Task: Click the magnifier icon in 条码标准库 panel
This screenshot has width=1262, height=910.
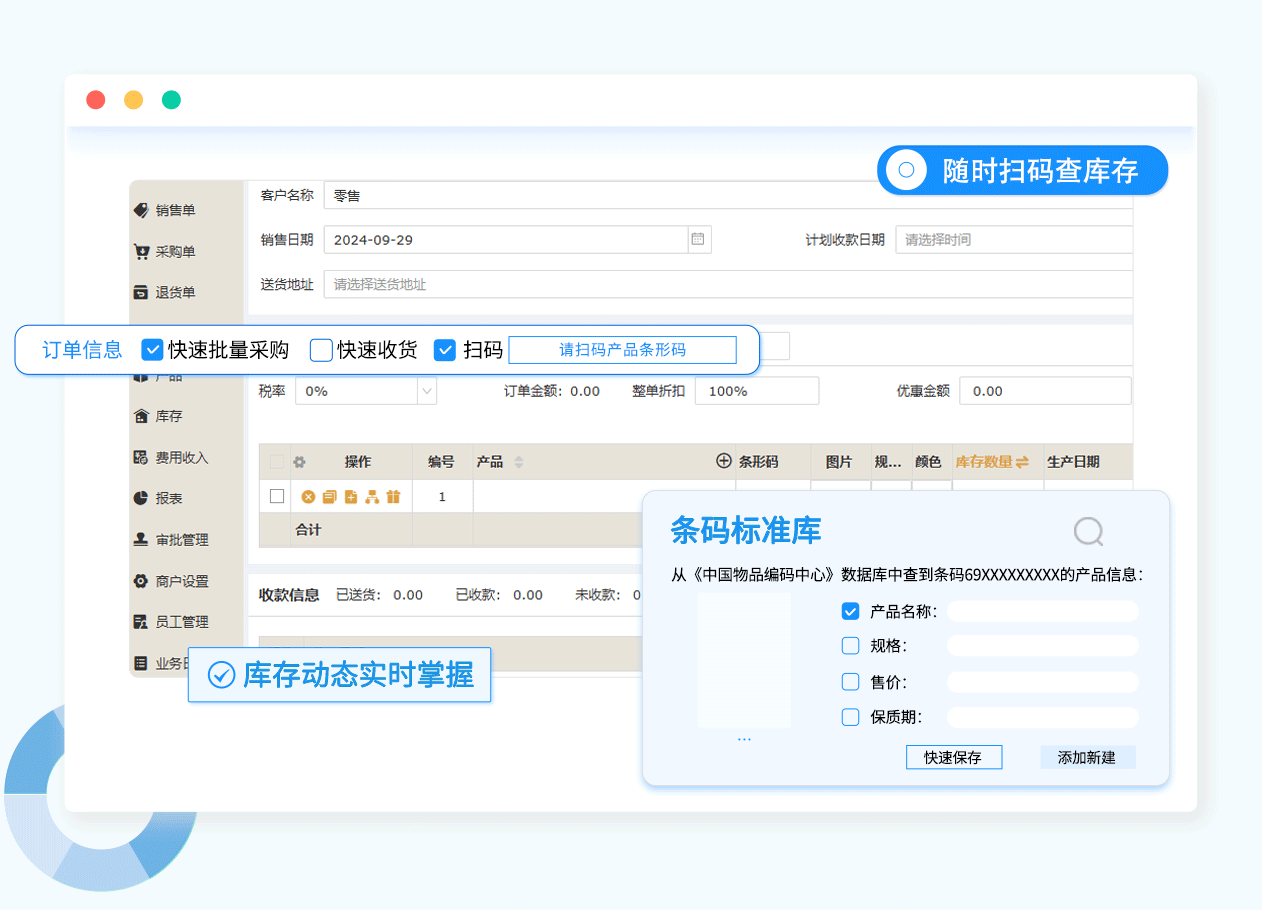Action: (x=1088, y=531)
